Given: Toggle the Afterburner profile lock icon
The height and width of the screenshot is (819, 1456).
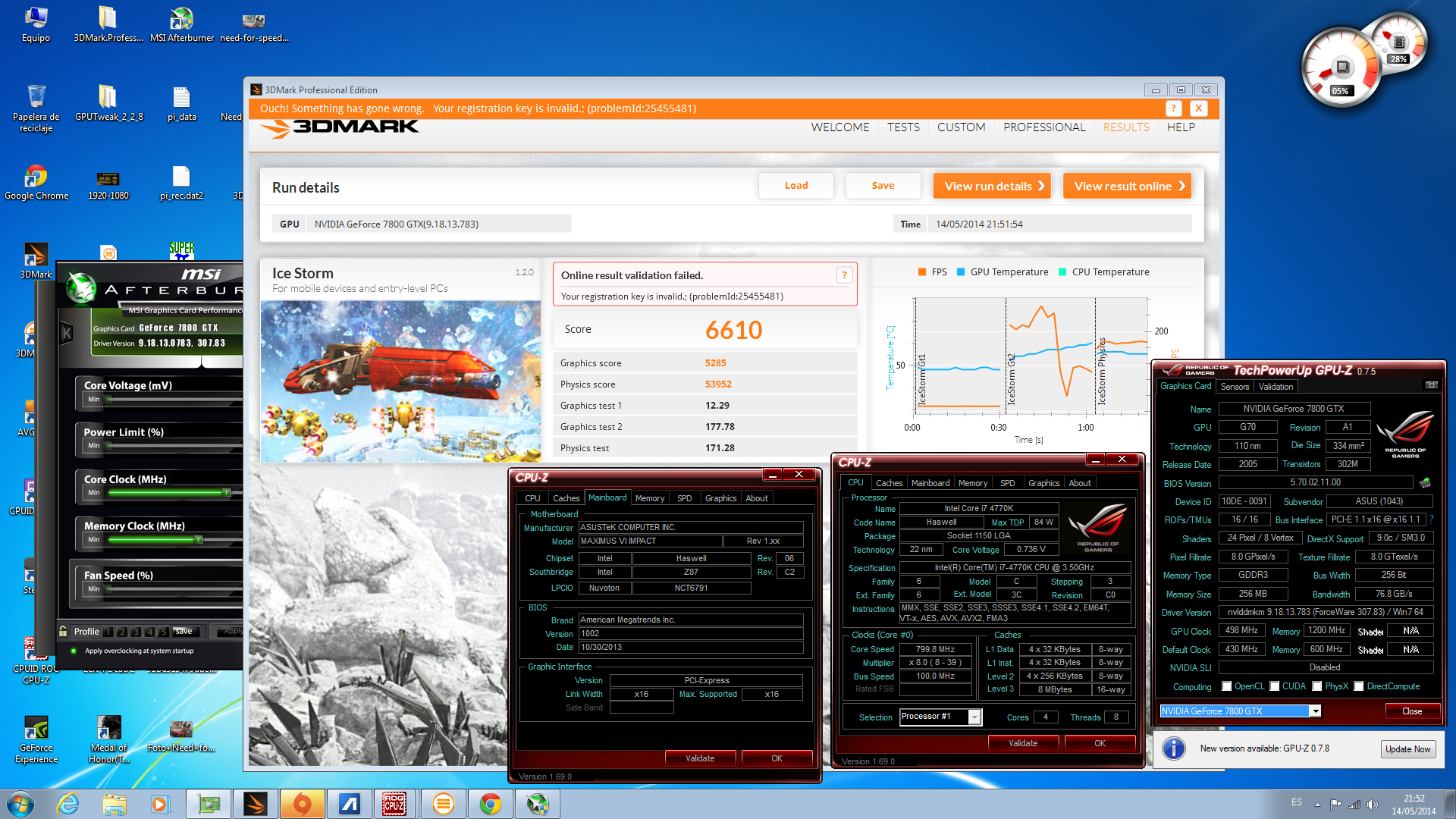Looking at the screenshot, I should click(63, 631).
